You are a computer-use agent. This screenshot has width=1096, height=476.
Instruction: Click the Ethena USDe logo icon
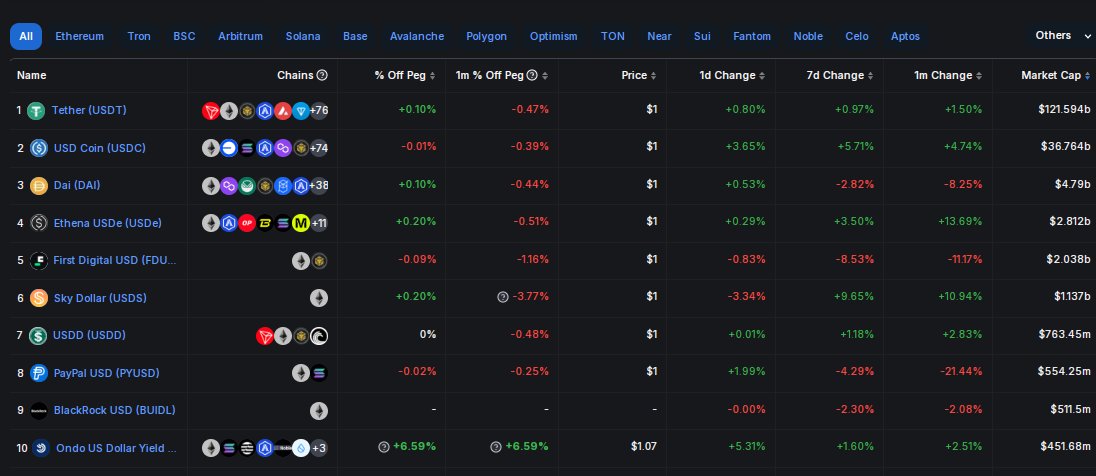coord(38,223)
